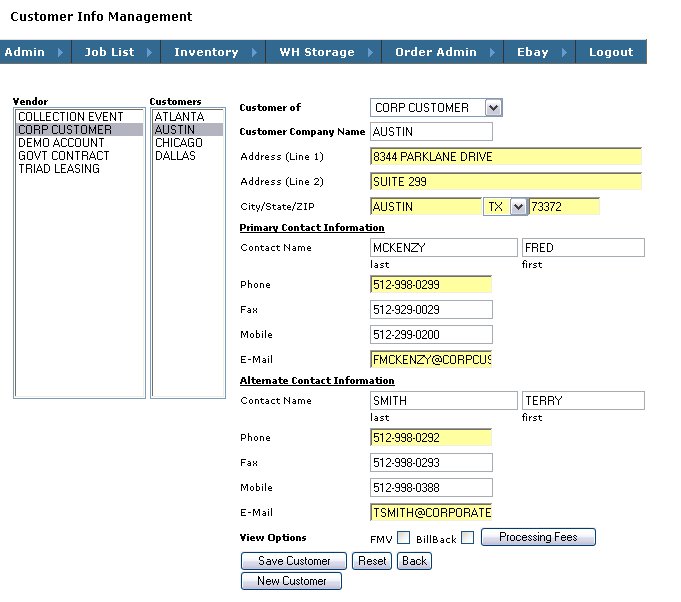This screenshot has width=681, height=602.
Task: Click alternate contact last name SMITH field
Action: click(x=443, y=400)
